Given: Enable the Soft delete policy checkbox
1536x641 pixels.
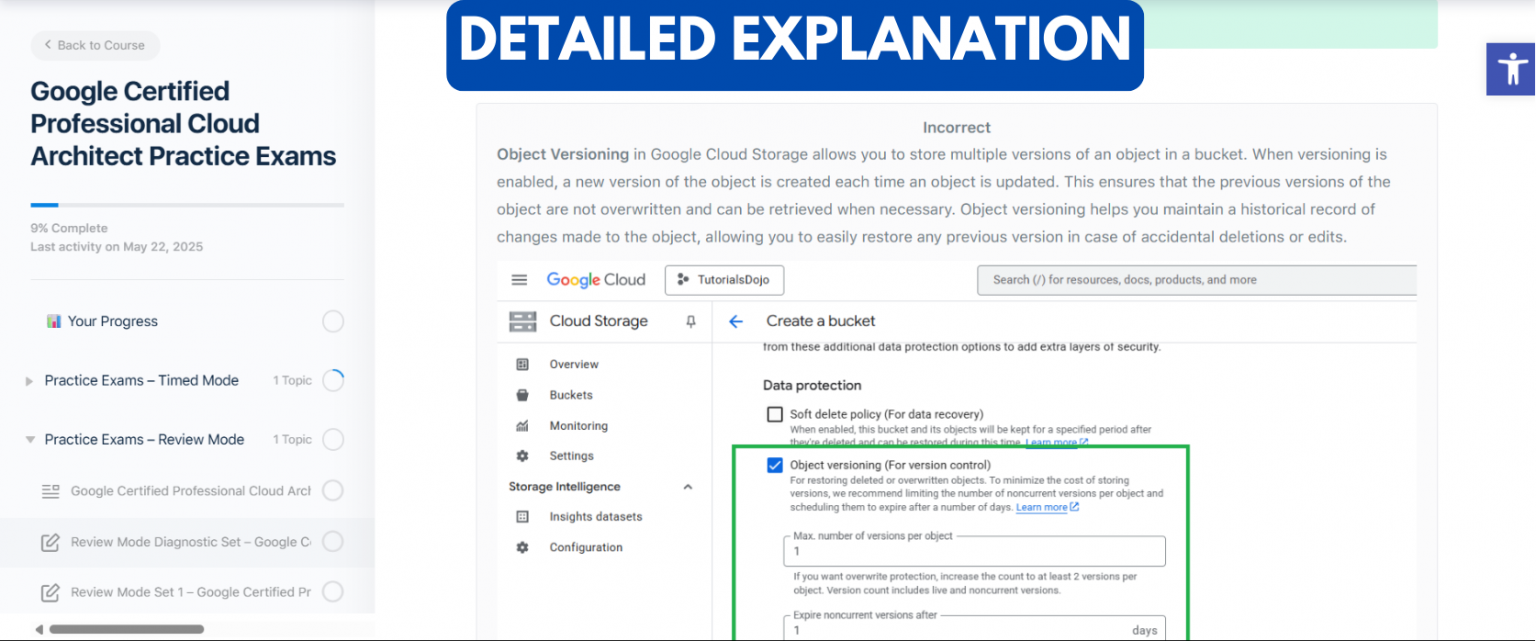Looking at the screenshot, I should 774,413.
